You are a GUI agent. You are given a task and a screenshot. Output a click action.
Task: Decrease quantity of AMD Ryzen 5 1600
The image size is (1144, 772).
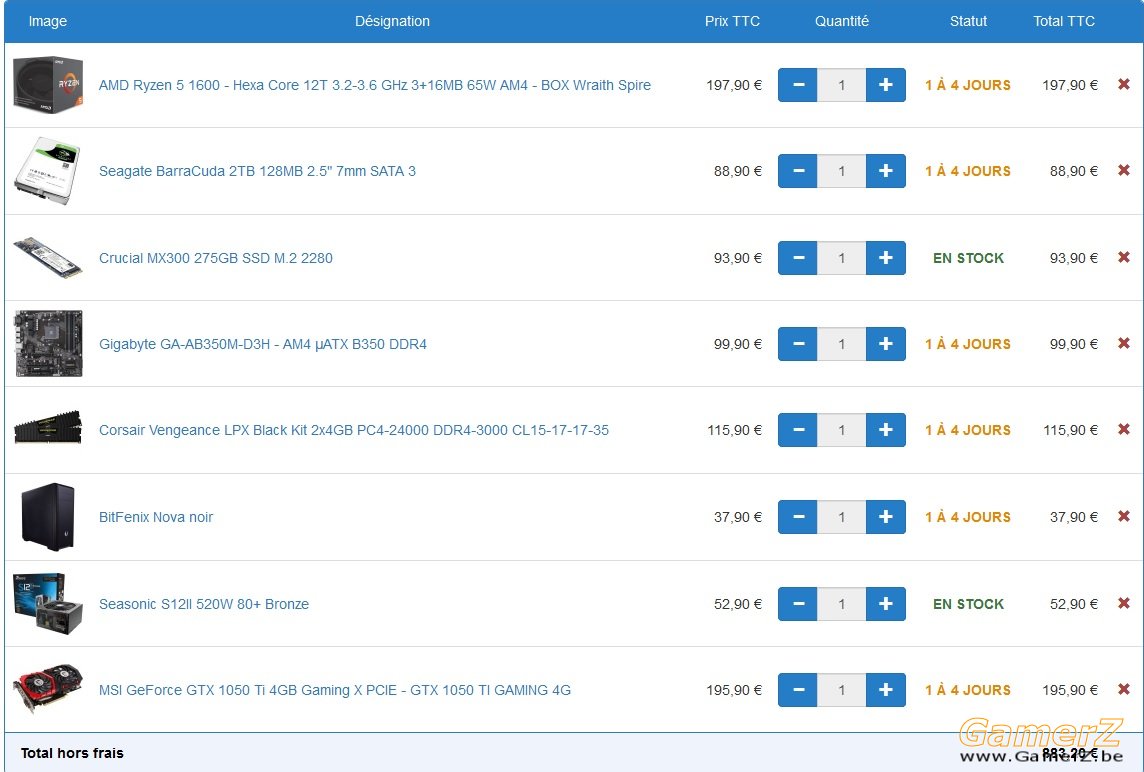point(798,85)
